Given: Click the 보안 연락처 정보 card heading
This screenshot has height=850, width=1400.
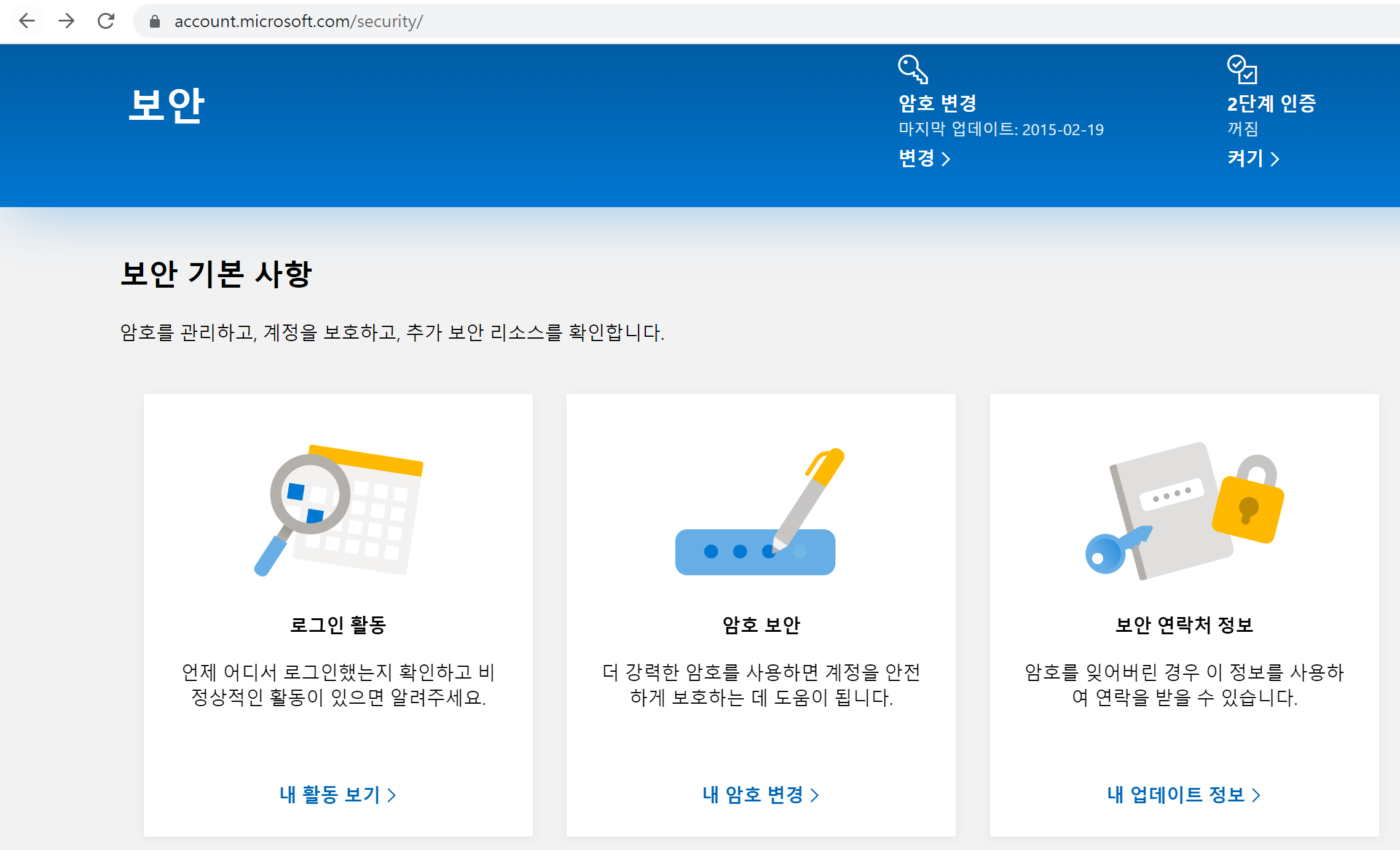Looking at the screenshot, I should (x=1184, y=625).
